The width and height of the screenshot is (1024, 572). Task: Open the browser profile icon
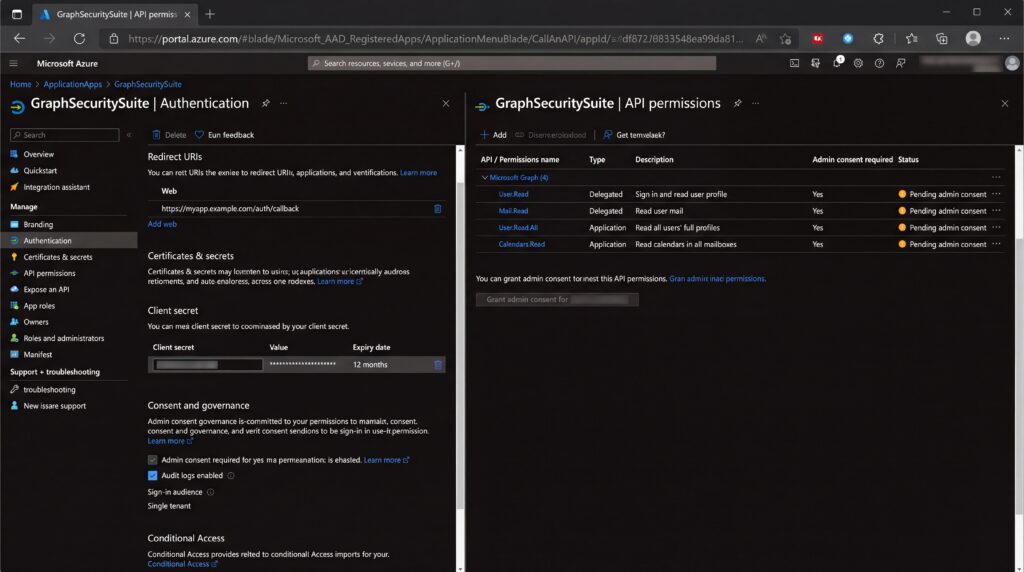click(973, 39)
